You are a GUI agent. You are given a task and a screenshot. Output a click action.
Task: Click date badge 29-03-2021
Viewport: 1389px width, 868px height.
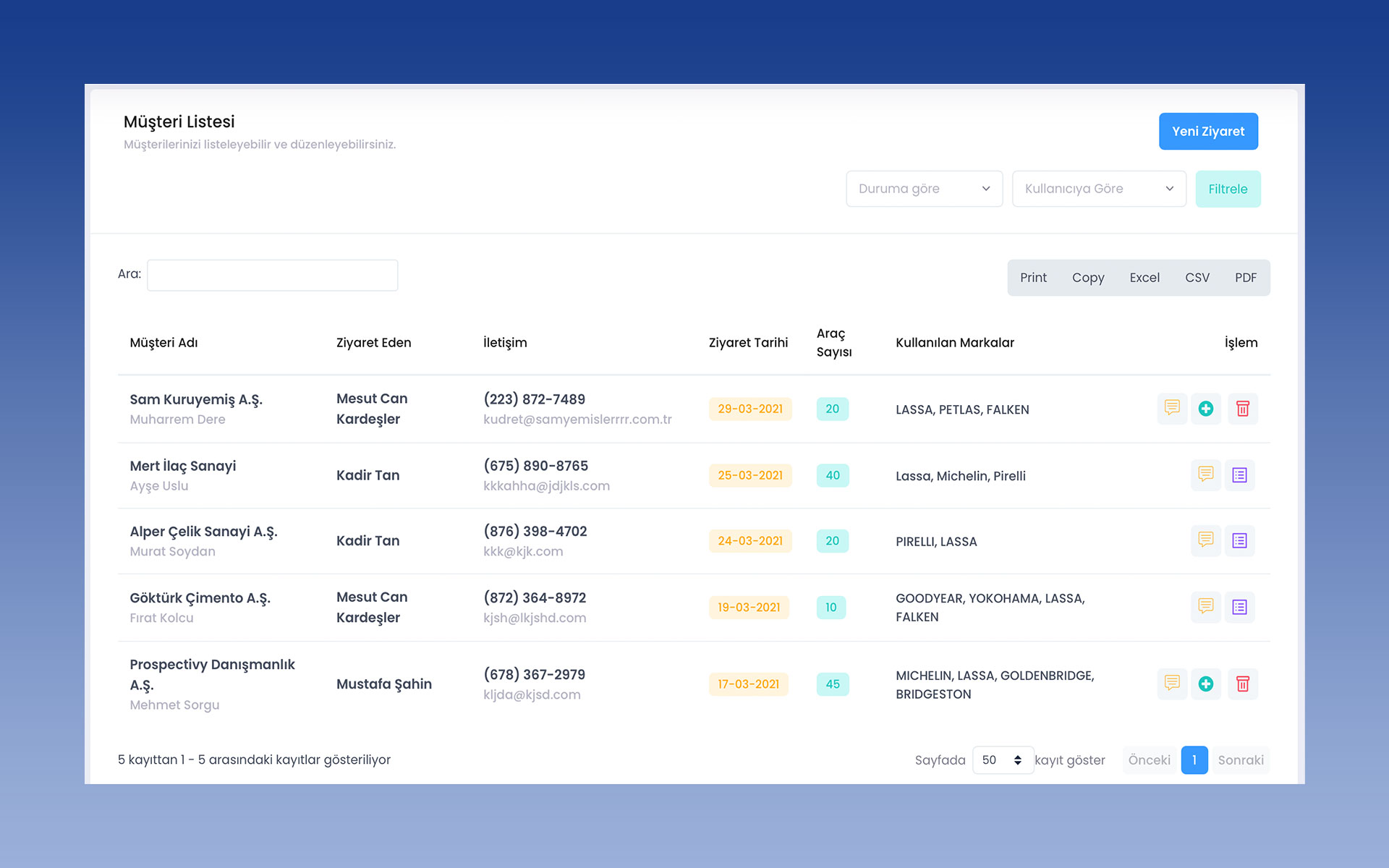pyautogui.click(x=750, y=409)
